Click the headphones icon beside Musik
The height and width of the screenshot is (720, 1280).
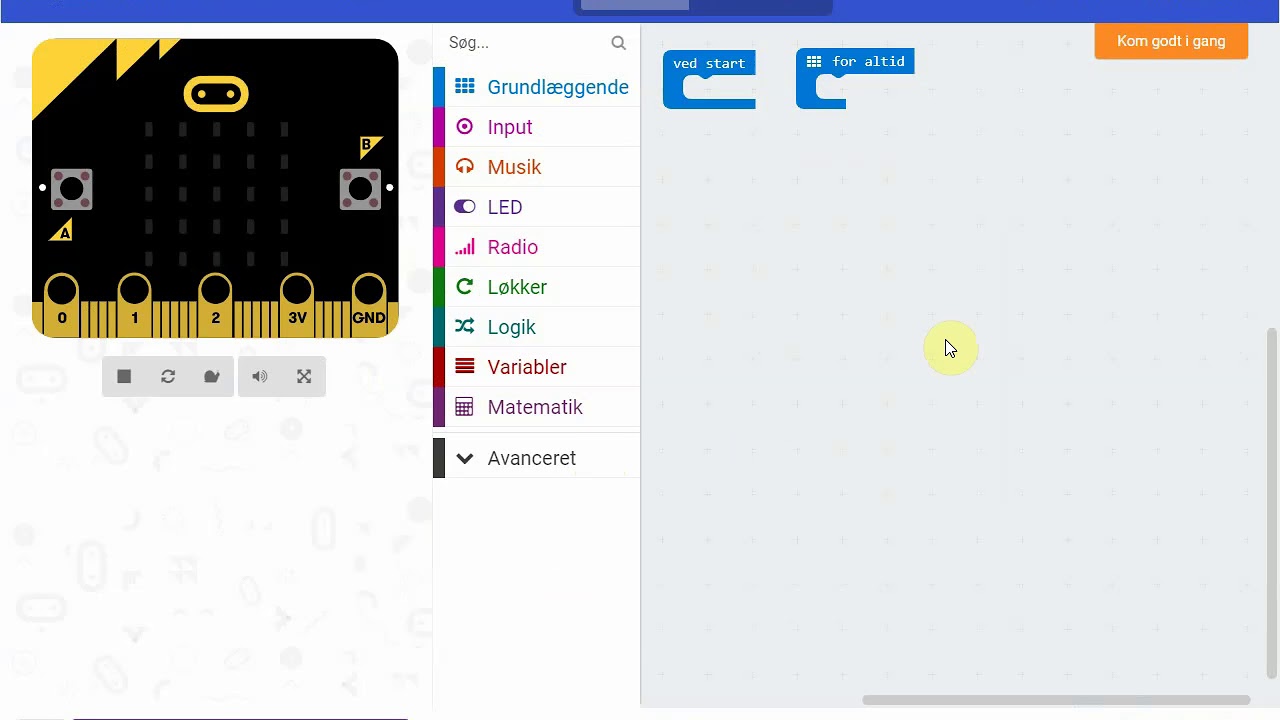464,166
